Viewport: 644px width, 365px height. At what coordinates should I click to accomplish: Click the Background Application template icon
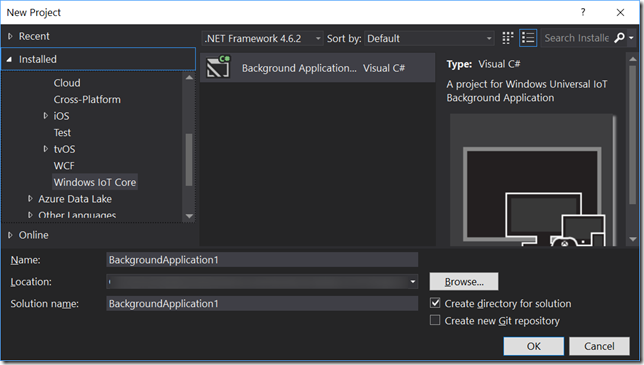point(218,67)
